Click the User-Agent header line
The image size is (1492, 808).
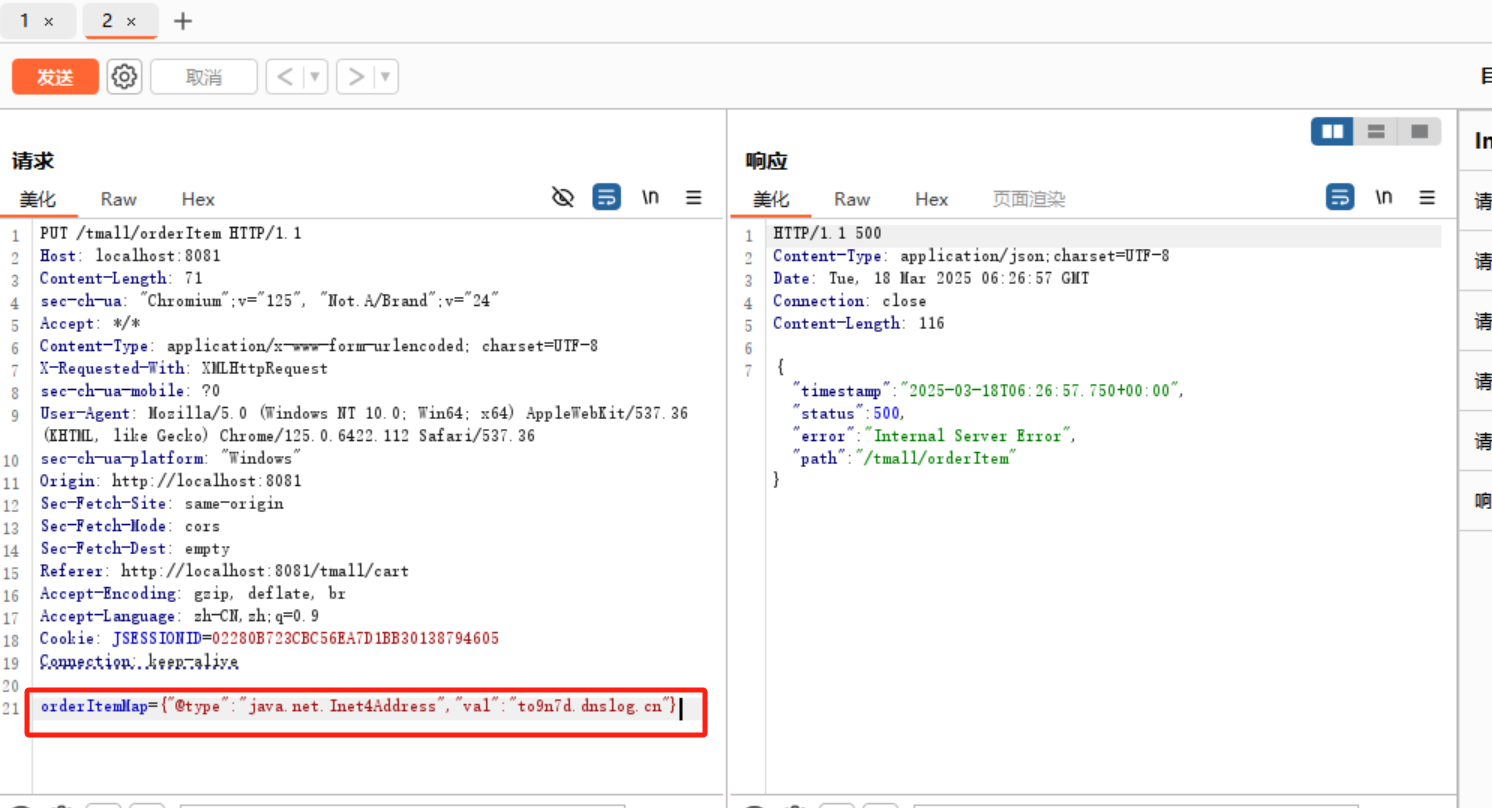click(x=364, y=425)
